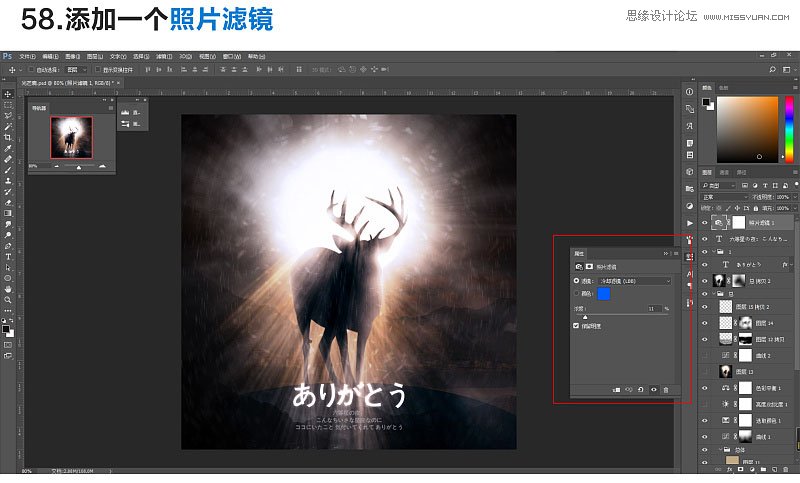Open the Properties panel flyout menu
Image resolution: width=800 pixels, height=483 pixels.
click(676, 253)
